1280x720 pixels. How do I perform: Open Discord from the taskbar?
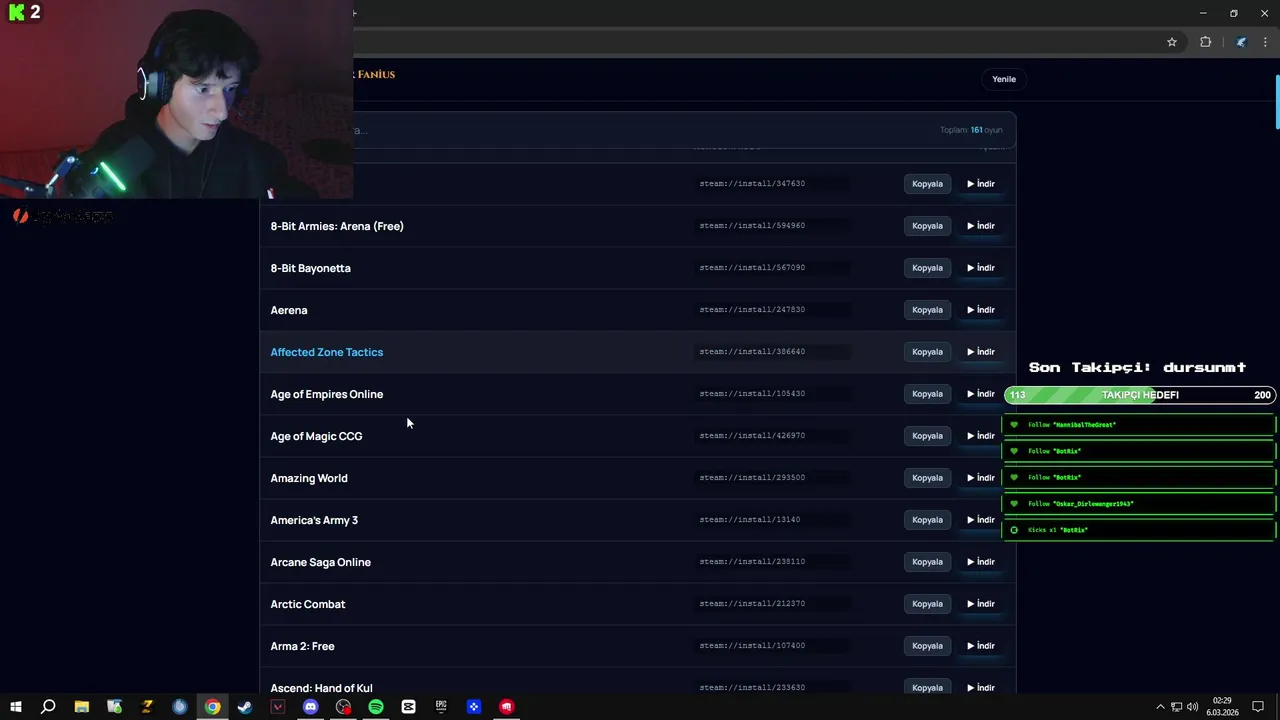(310, 707)
